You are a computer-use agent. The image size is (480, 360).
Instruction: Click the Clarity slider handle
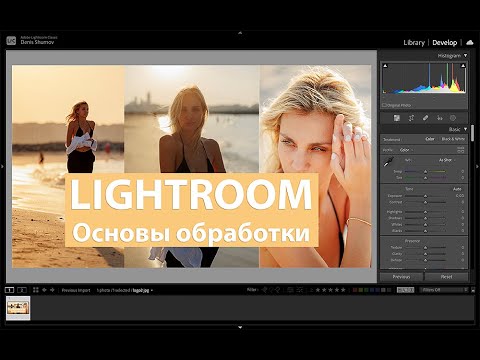coord(425,254)
